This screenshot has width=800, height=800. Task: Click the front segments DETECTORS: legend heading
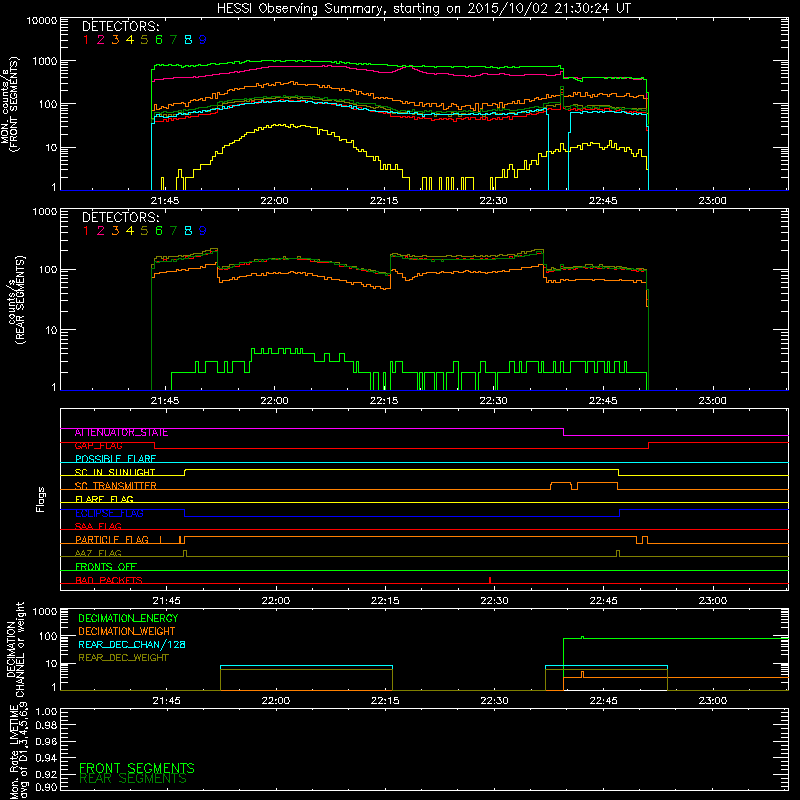[x=121, y=26]
